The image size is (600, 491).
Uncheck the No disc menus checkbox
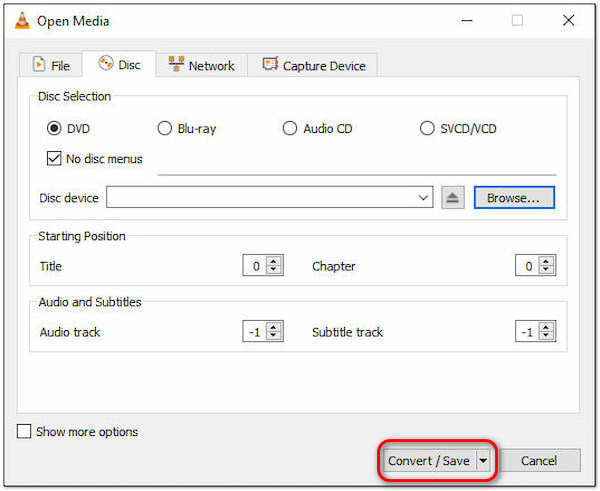coord(54,158)
